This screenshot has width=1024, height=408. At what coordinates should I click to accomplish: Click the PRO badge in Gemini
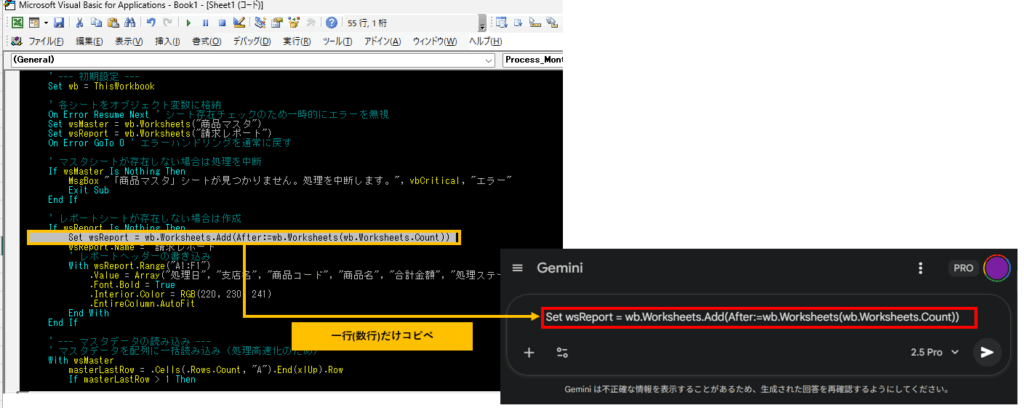coord(960,268)
